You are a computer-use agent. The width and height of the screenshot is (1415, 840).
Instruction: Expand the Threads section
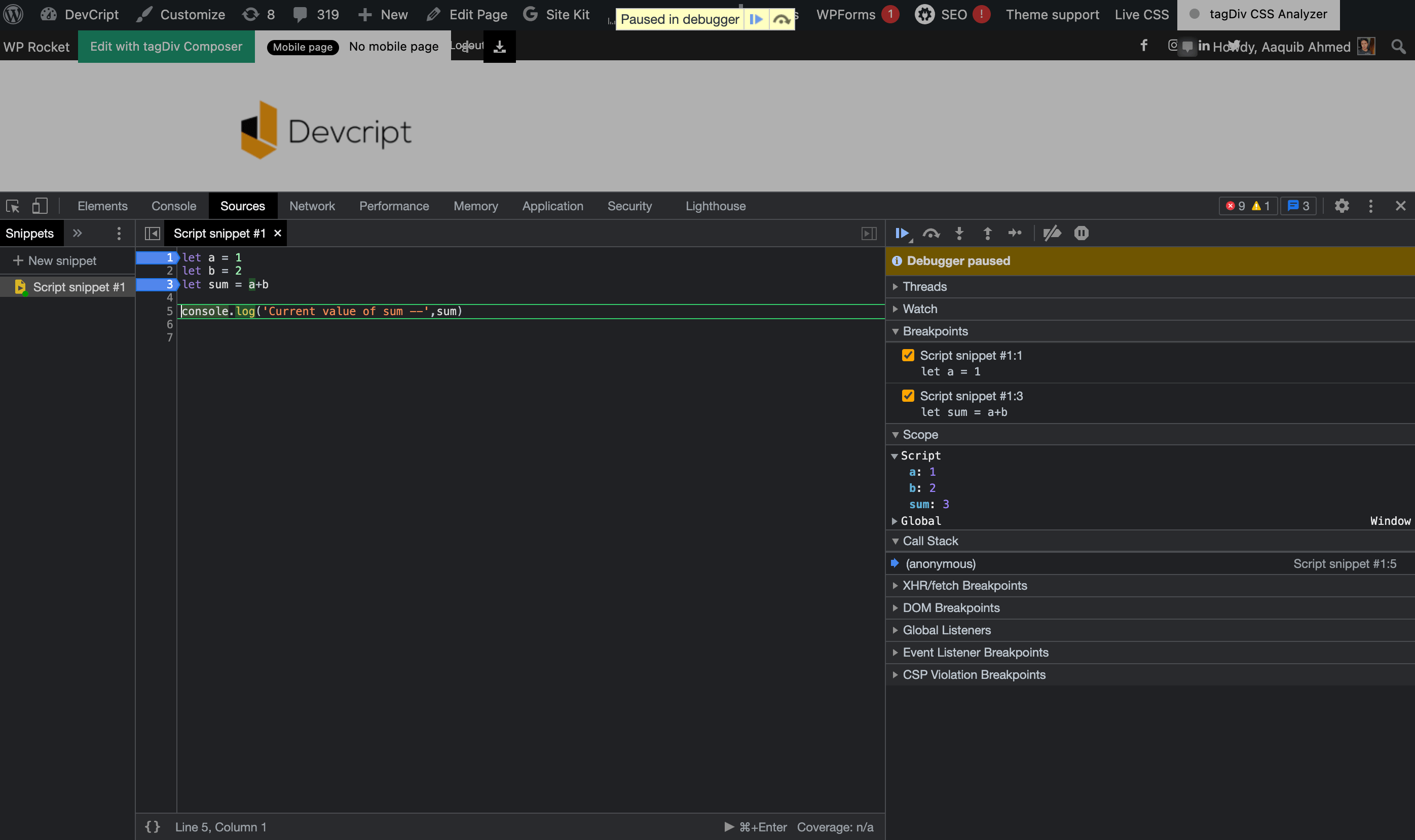pyautogui.click(x=896, y=286)
